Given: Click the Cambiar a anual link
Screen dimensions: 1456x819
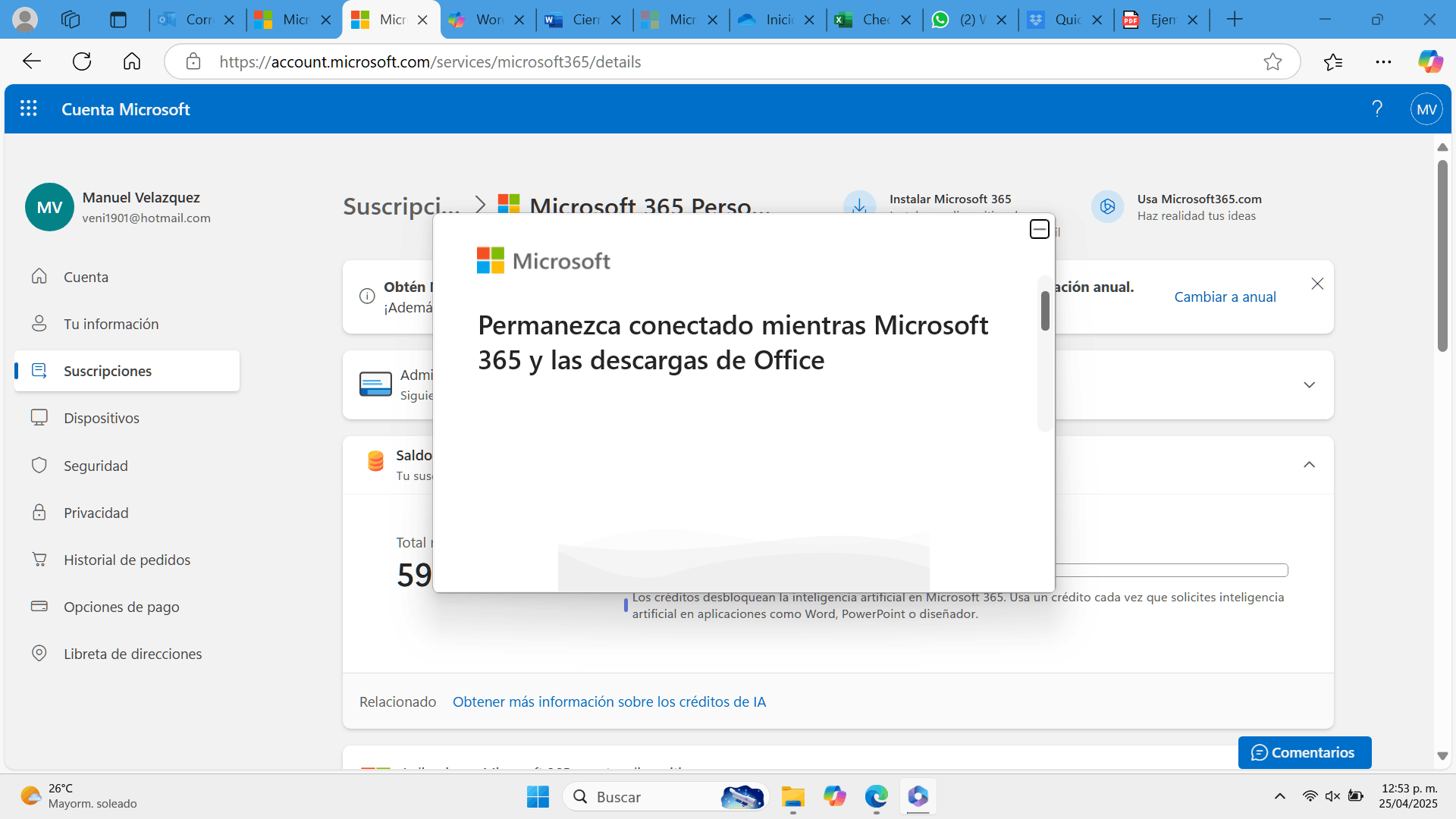Looking at the screenshot, I should (1225, 297).
